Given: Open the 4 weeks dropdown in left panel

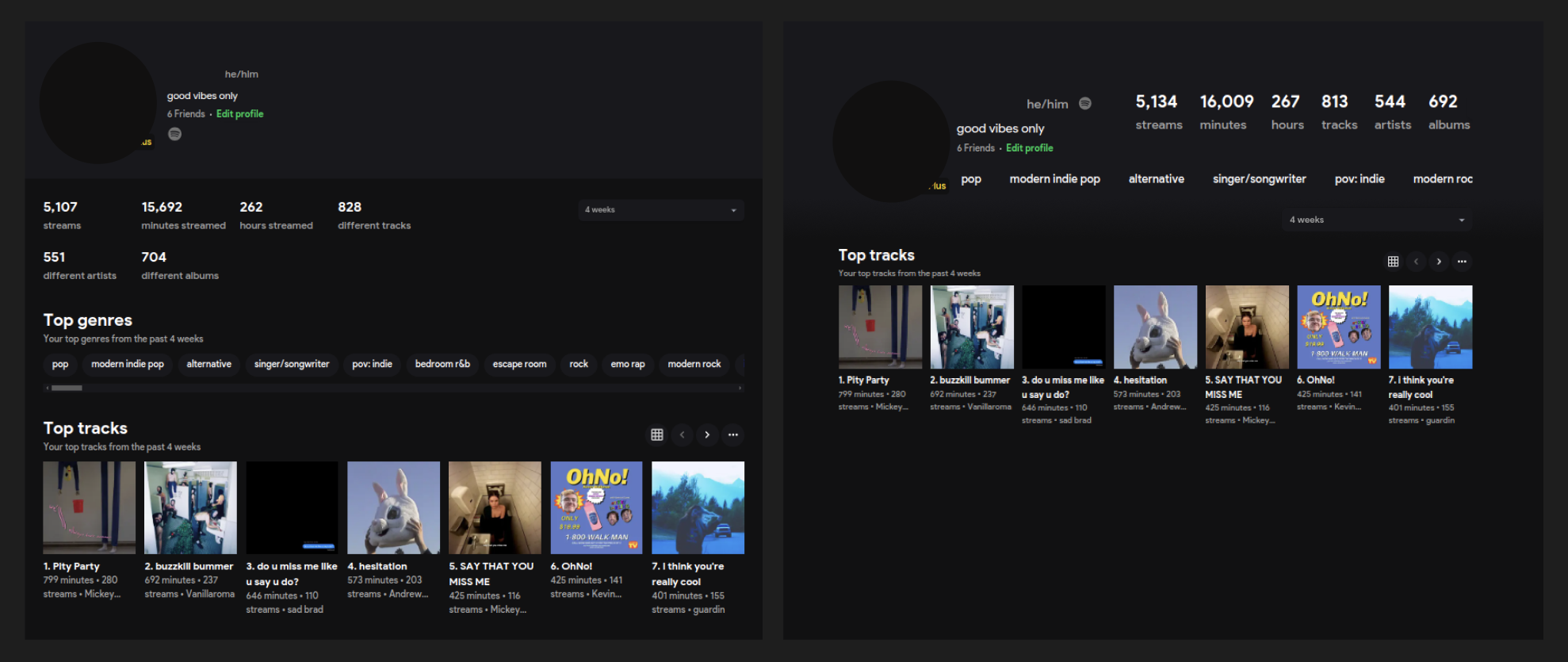Looking at the screenshot, I should click(x=660, y=210).
